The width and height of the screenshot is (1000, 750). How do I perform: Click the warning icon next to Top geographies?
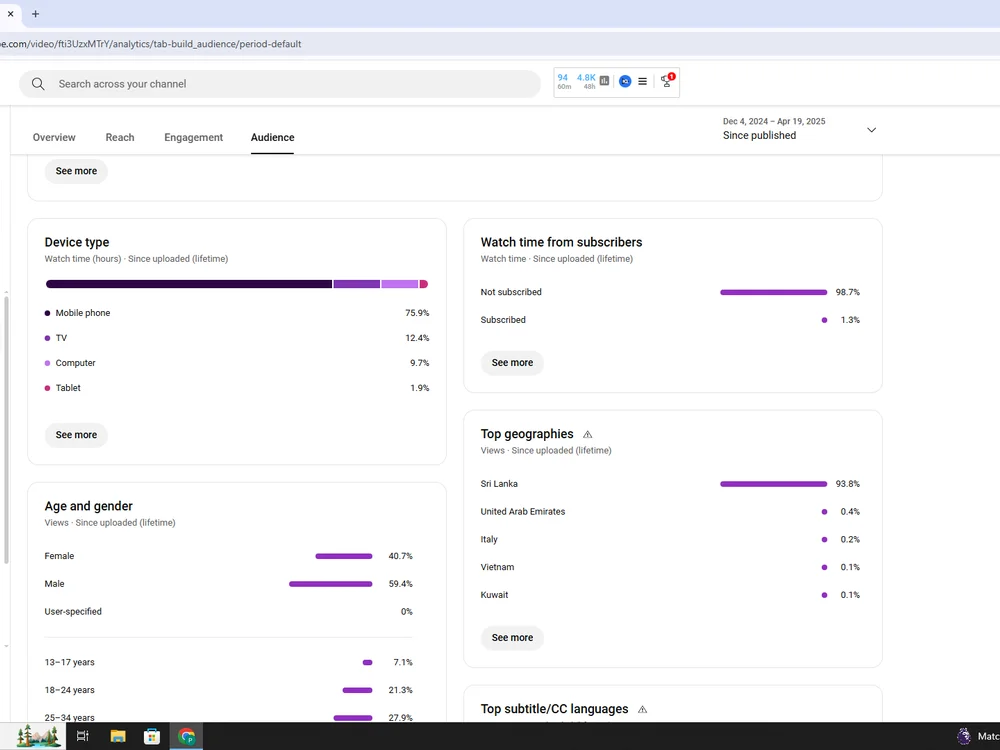587,434
